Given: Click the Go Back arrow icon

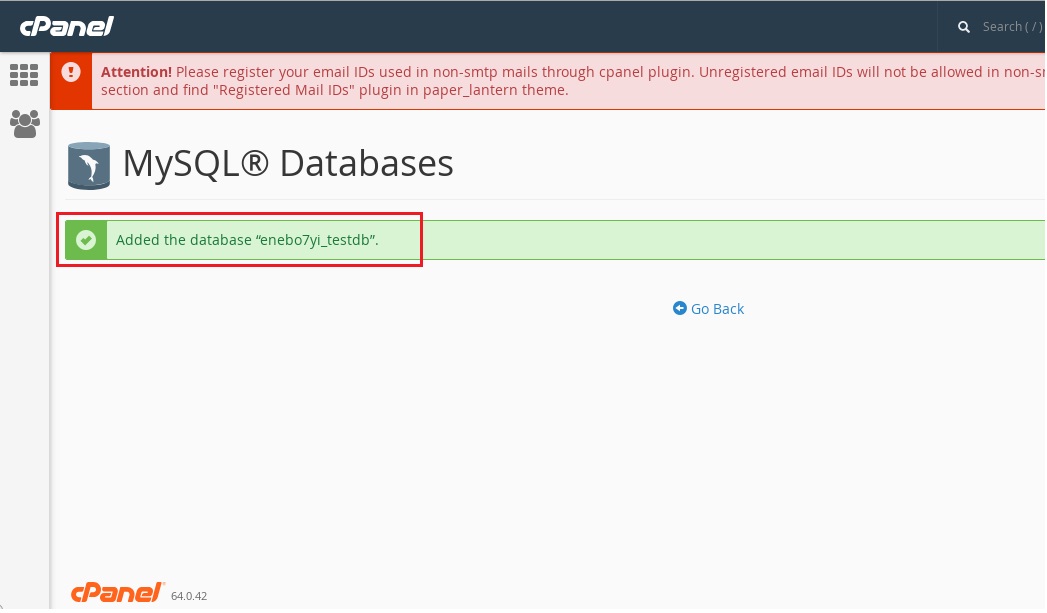Looking at the screenshot, I should click(x=680, y=309).
